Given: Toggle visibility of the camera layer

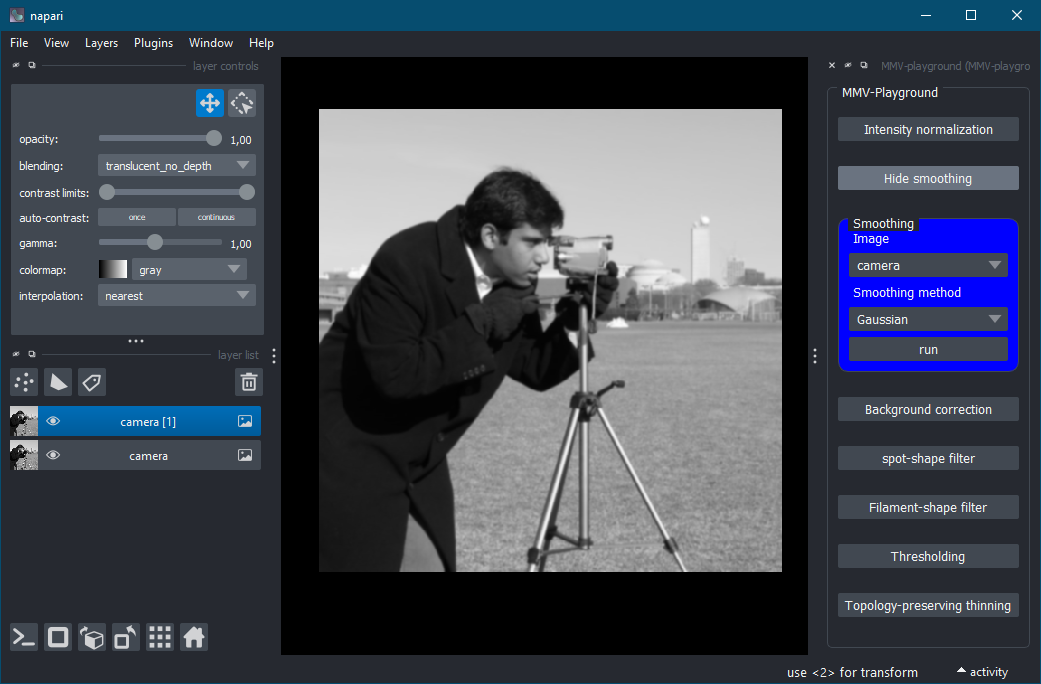Looking at the screenshot, I should 53,455.
